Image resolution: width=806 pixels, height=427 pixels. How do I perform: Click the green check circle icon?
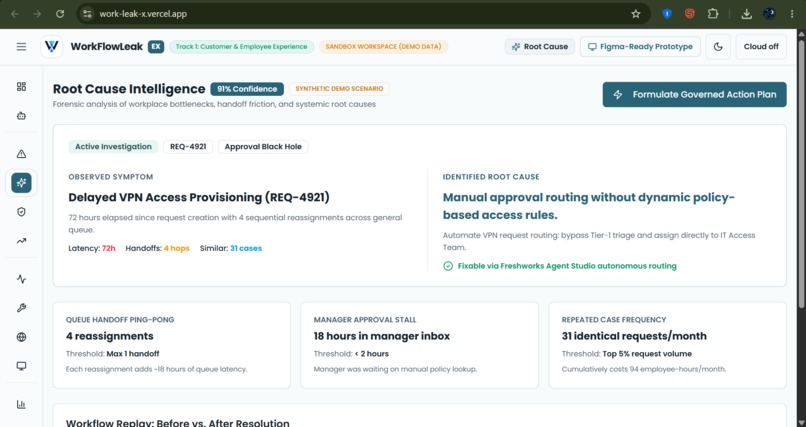pos(448,266)
